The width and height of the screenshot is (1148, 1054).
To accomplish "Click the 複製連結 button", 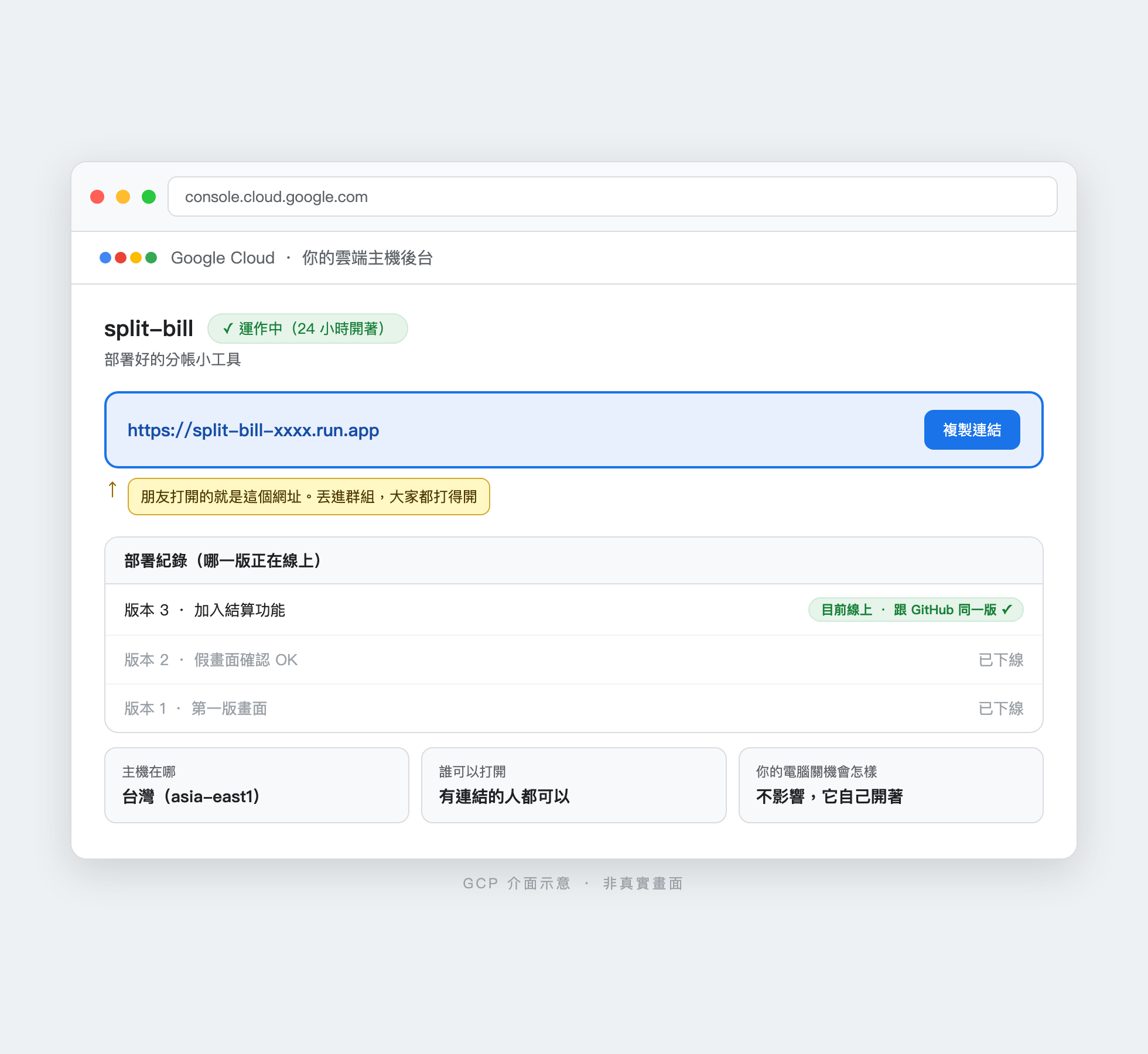I will tap(972, 430).
